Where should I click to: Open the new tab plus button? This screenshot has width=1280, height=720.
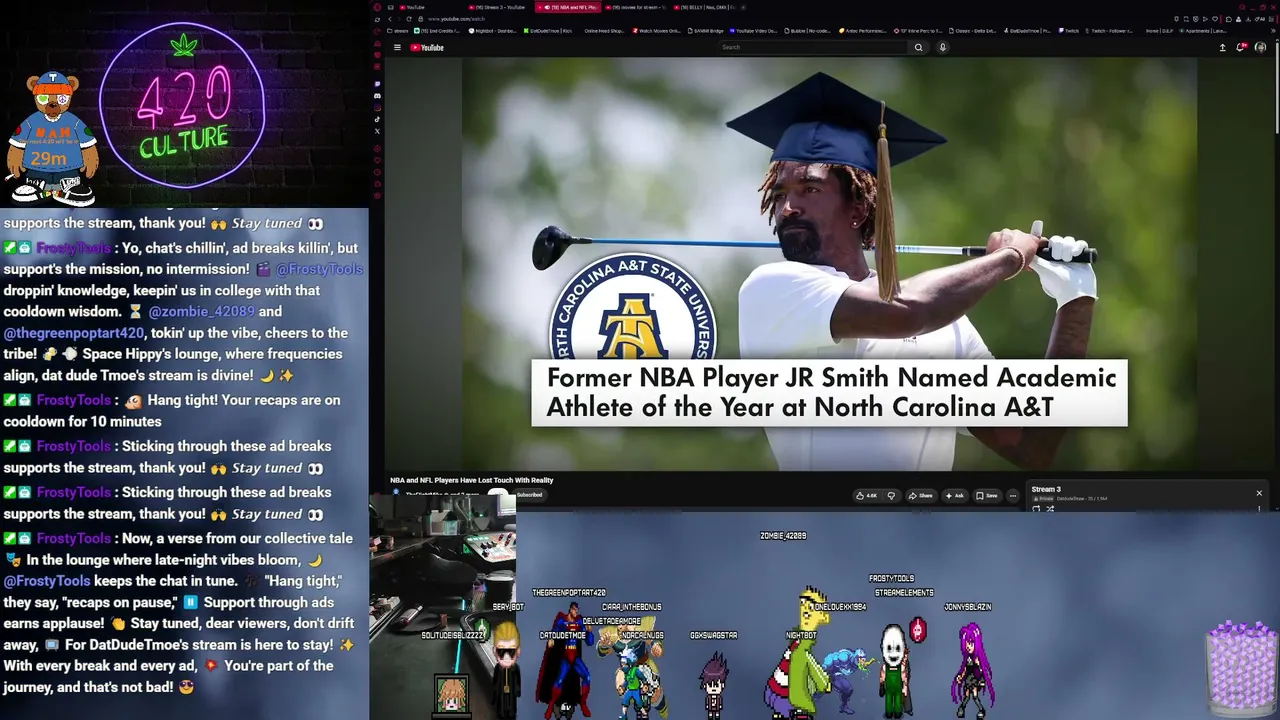pos(744,7)
